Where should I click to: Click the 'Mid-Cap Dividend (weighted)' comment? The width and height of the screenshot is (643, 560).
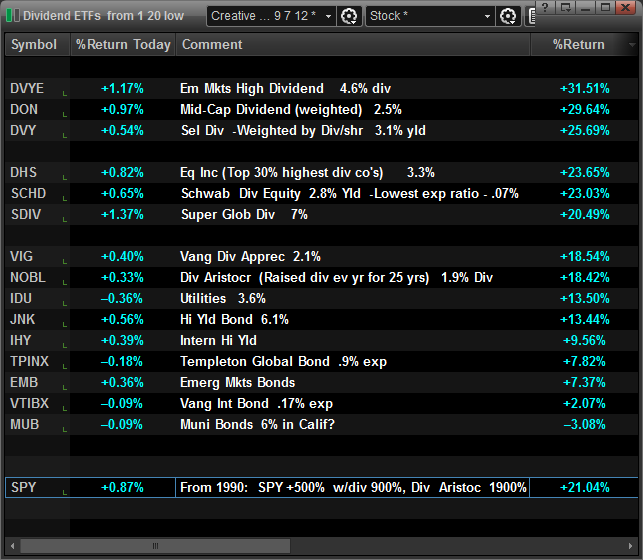pyautogui.click(x=291, y=109)
